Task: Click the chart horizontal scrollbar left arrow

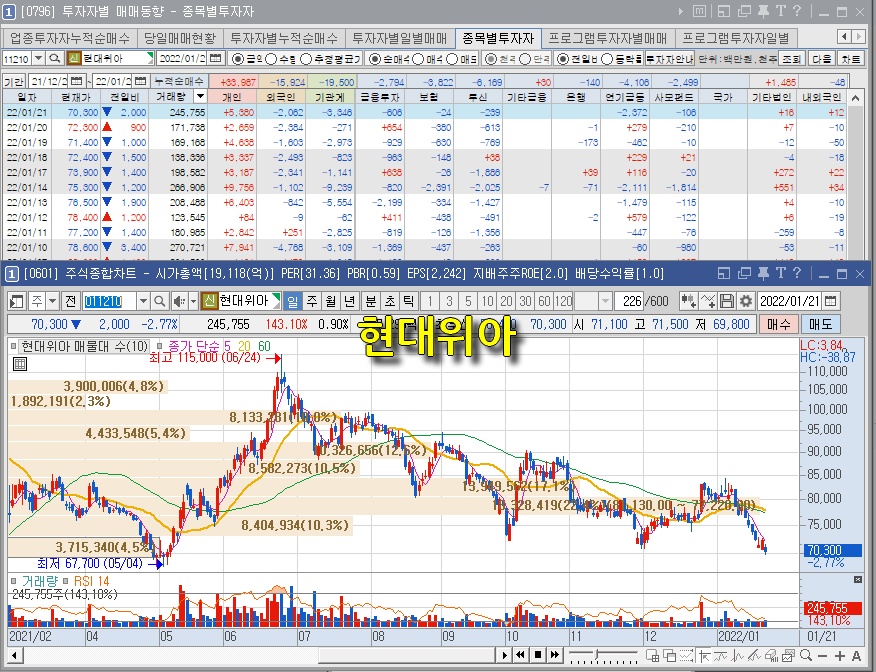Action: [15, 655]
